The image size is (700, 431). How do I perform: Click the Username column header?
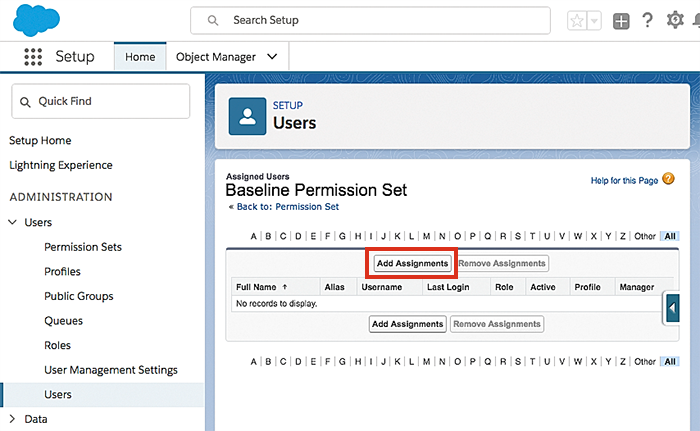tap(382, 287)
